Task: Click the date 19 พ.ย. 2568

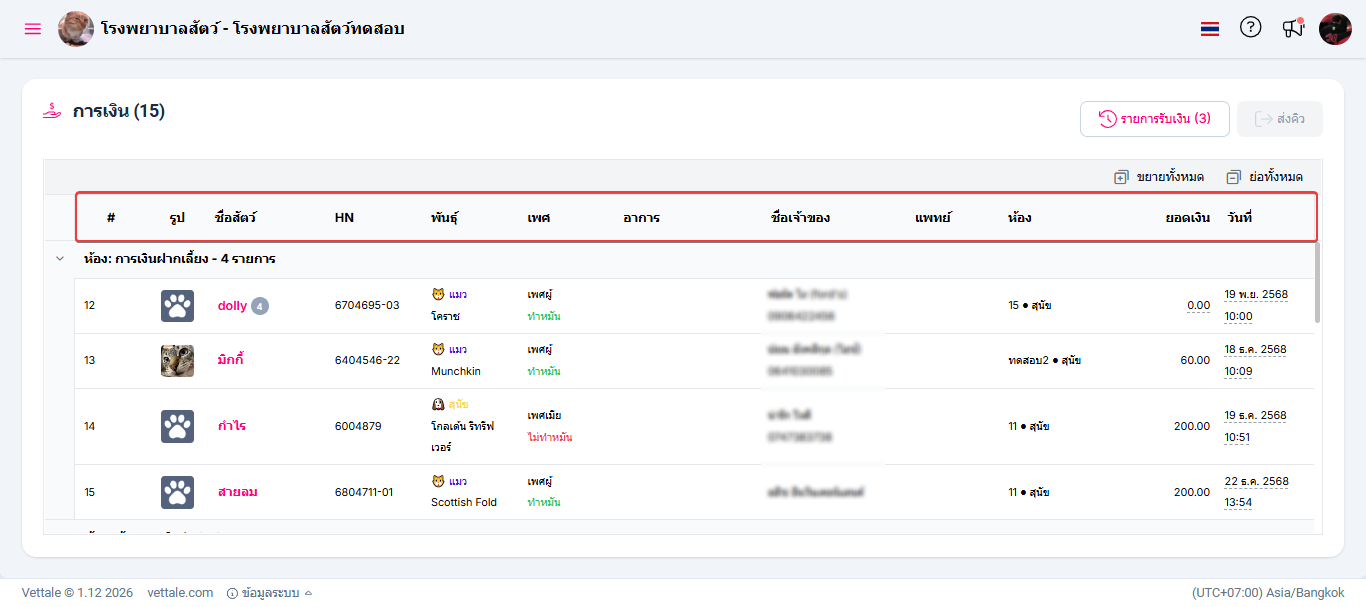Action: click(x=1255, y=295)
